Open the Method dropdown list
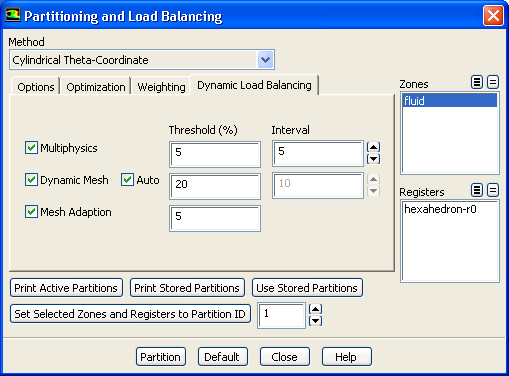The height and width of the screenshot is (376, 509). [x=265, y=60]
